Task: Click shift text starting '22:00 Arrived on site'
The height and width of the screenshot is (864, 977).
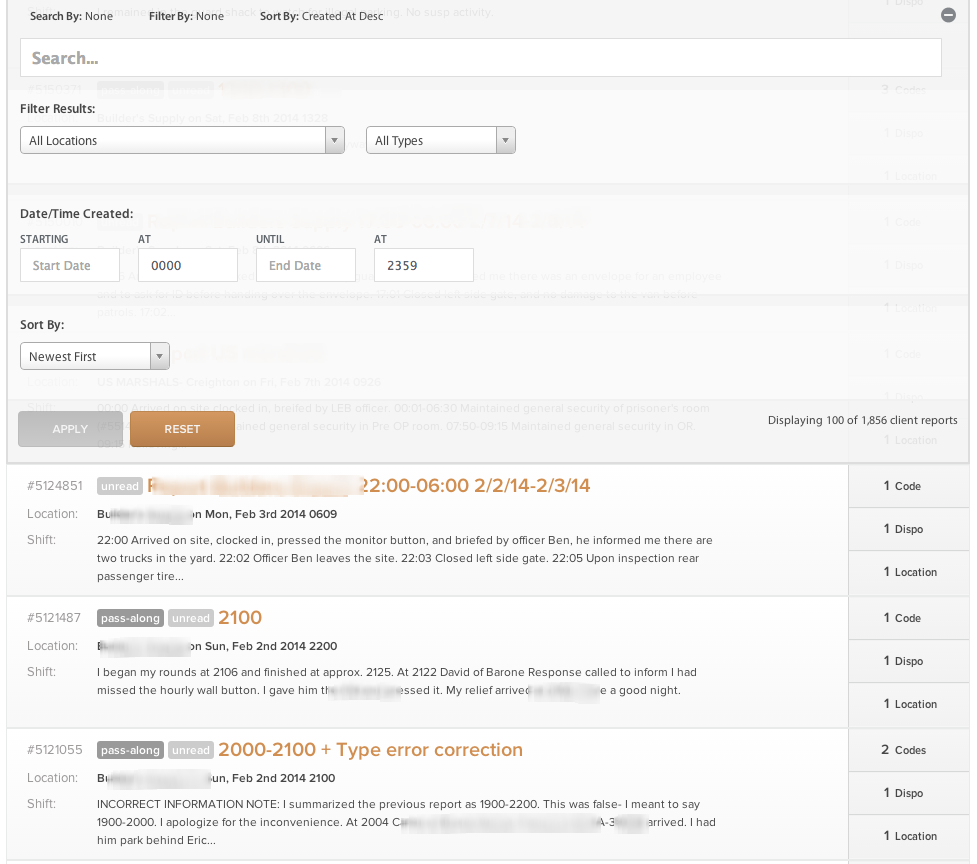Action: pos(405,558)
